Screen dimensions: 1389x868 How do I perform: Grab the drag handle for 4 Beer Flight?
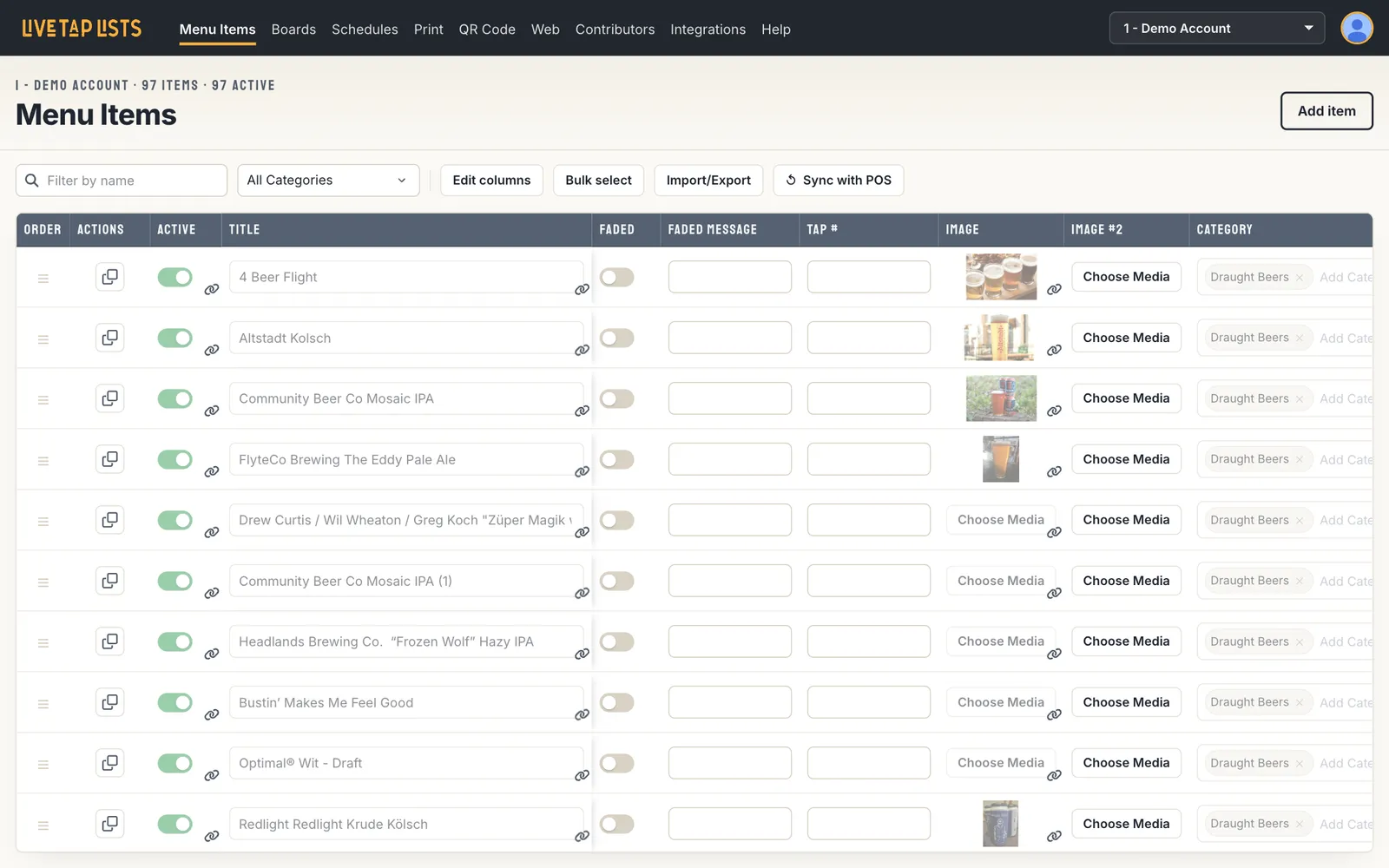43,279
